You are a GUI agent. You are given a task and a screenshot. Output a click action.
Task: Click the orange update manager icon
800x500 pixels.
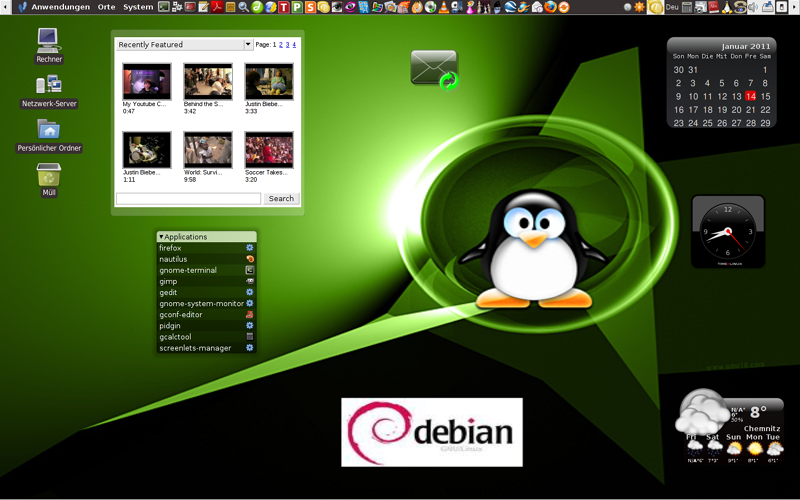click(565, 7)
